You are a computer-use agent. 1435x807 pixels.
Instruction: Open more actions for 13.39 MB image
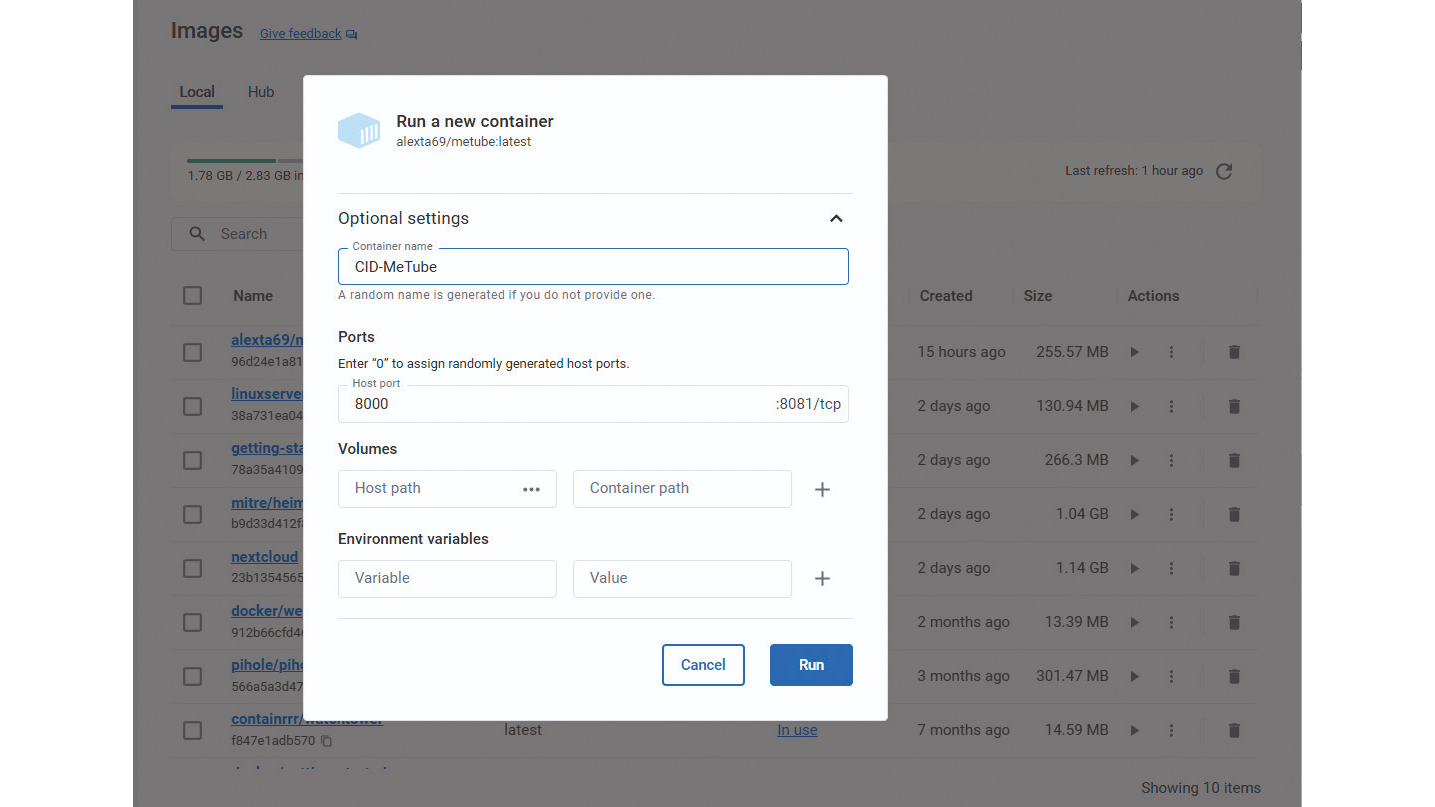pos(1171,622)
